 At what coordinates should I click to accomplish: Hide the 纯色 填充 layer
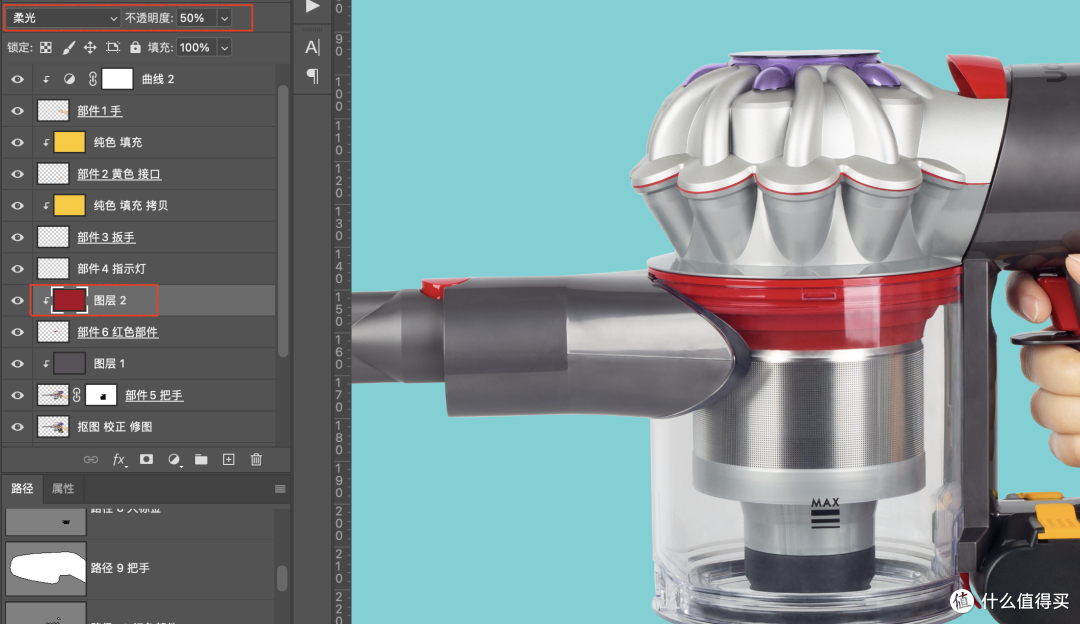pos(18,143)
